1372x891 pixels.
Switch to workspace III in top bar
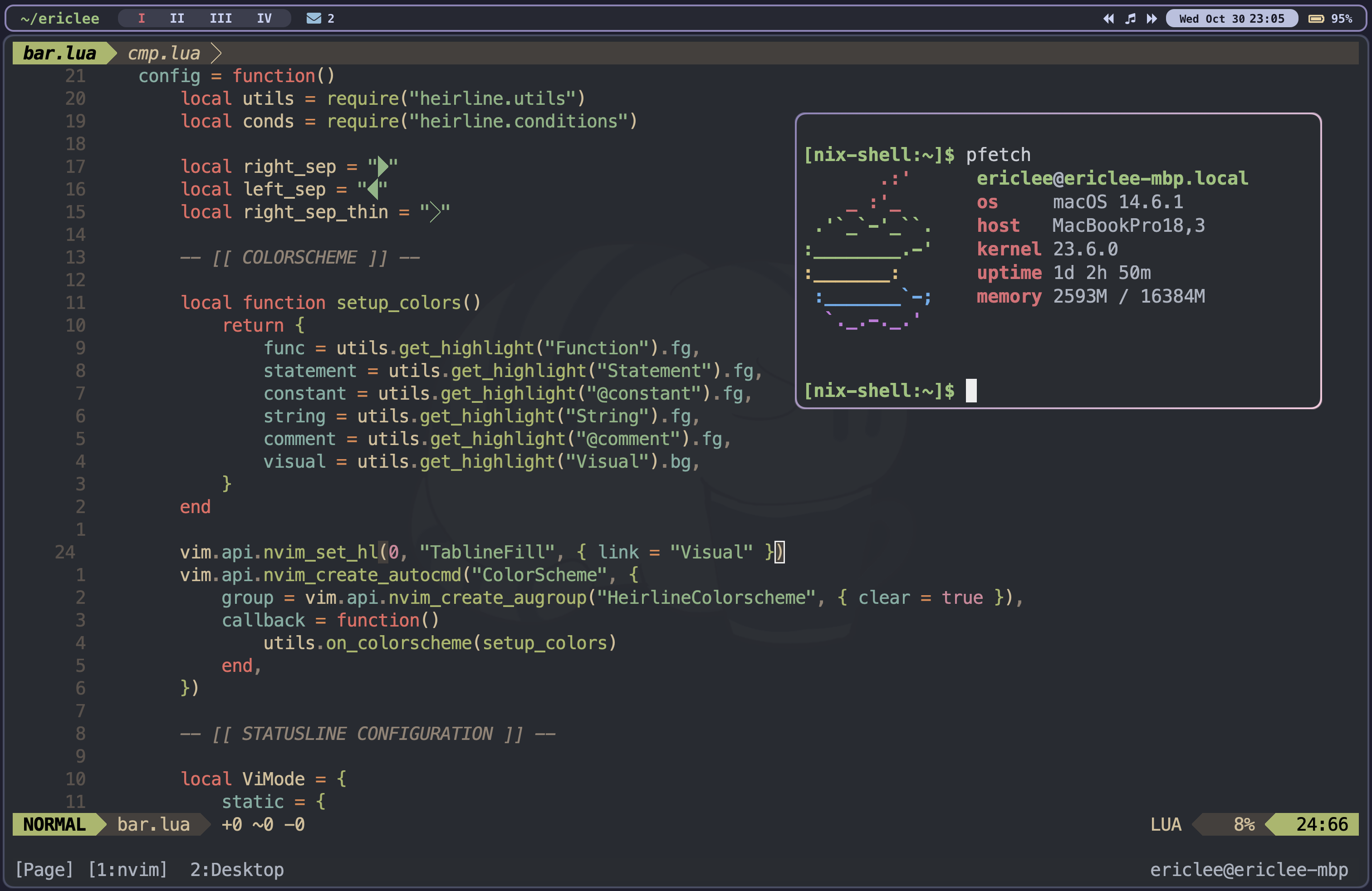(221, 19)
